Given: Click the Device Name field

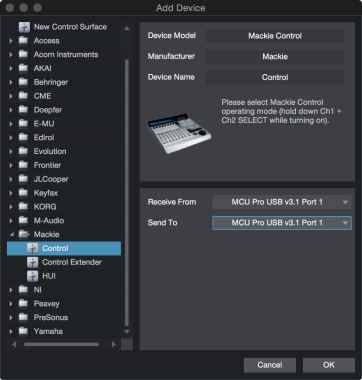Looking at the screenshot, I should tap(275, 77).
